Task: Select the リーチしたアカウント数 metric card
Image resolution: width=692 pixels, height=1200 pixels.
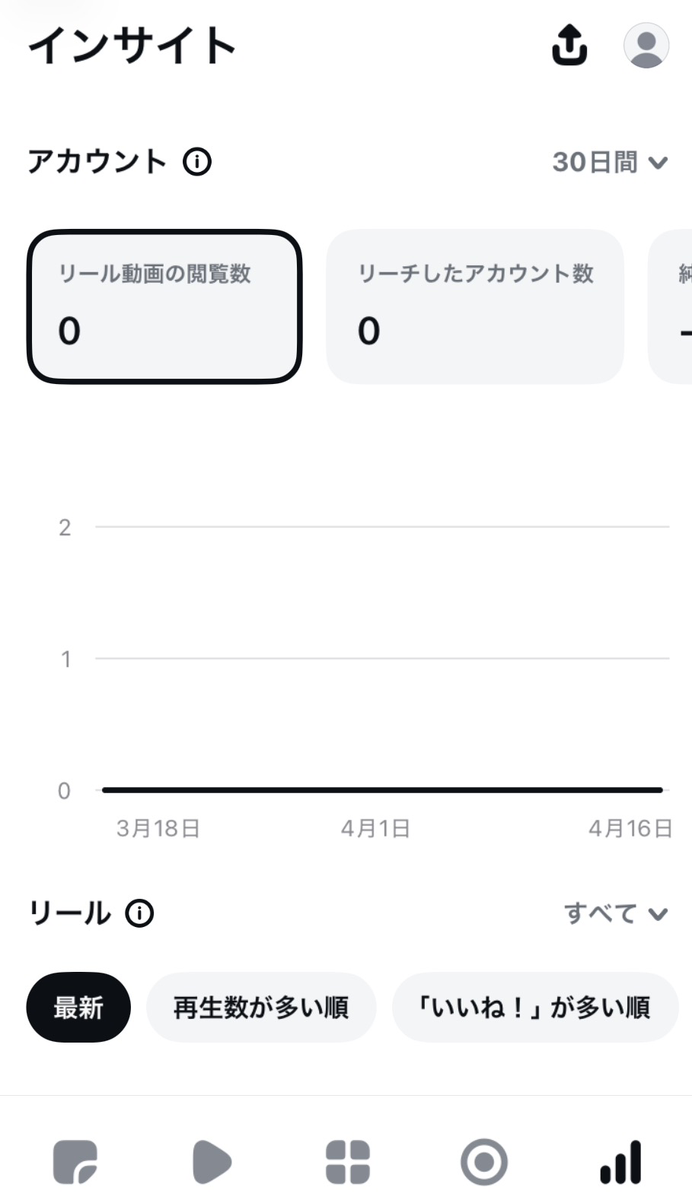Action: [475, 306]
